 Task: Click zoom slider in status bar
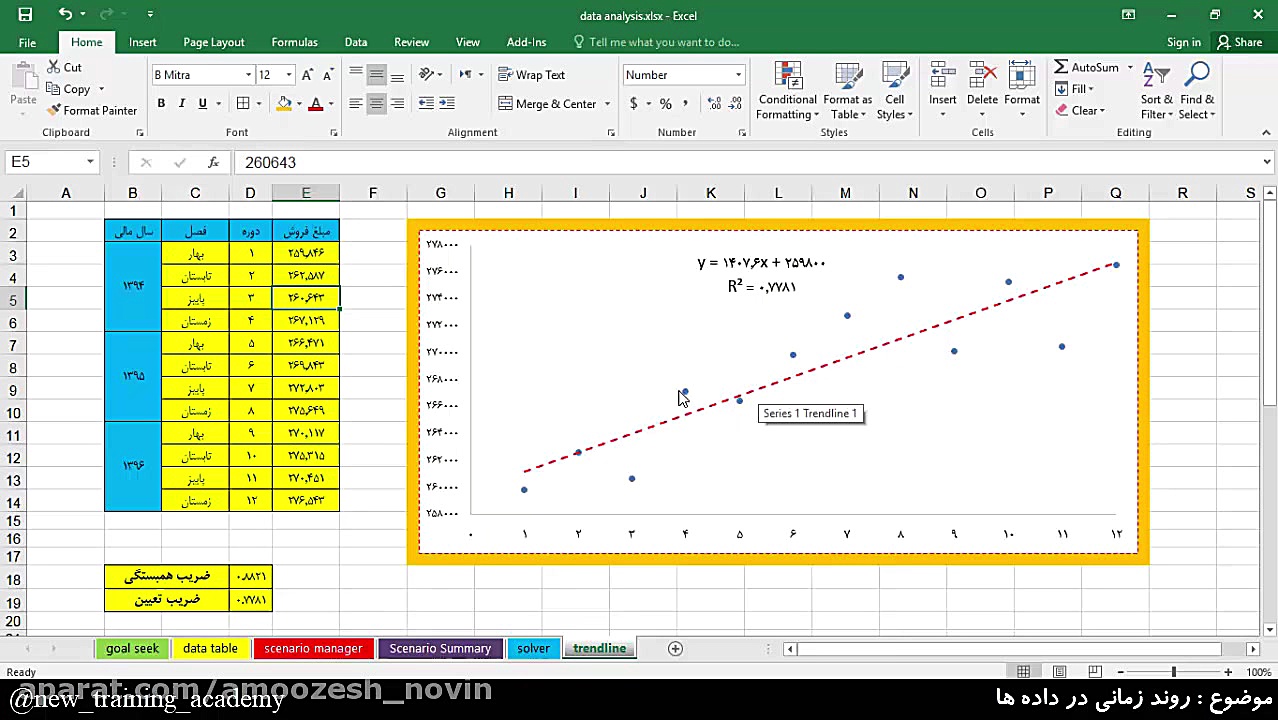[x=1175, y=672]
